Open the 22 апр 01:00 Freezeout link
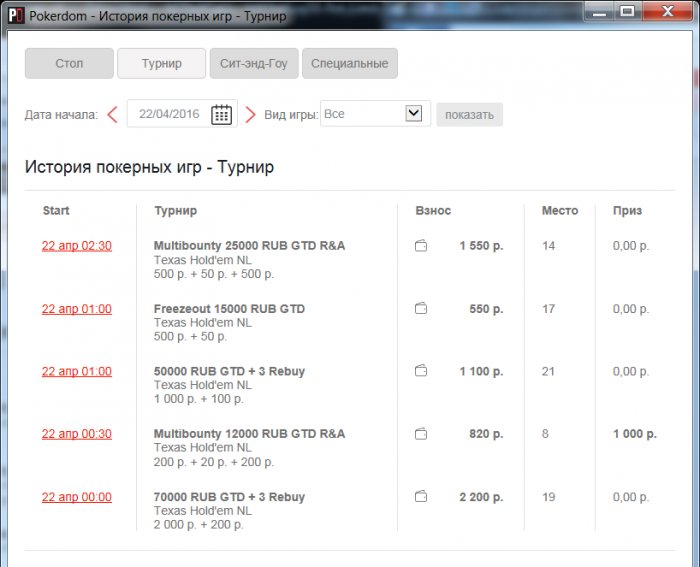Image resolution: width=700 pixels, height=567 pixels. tap(77, 309)
